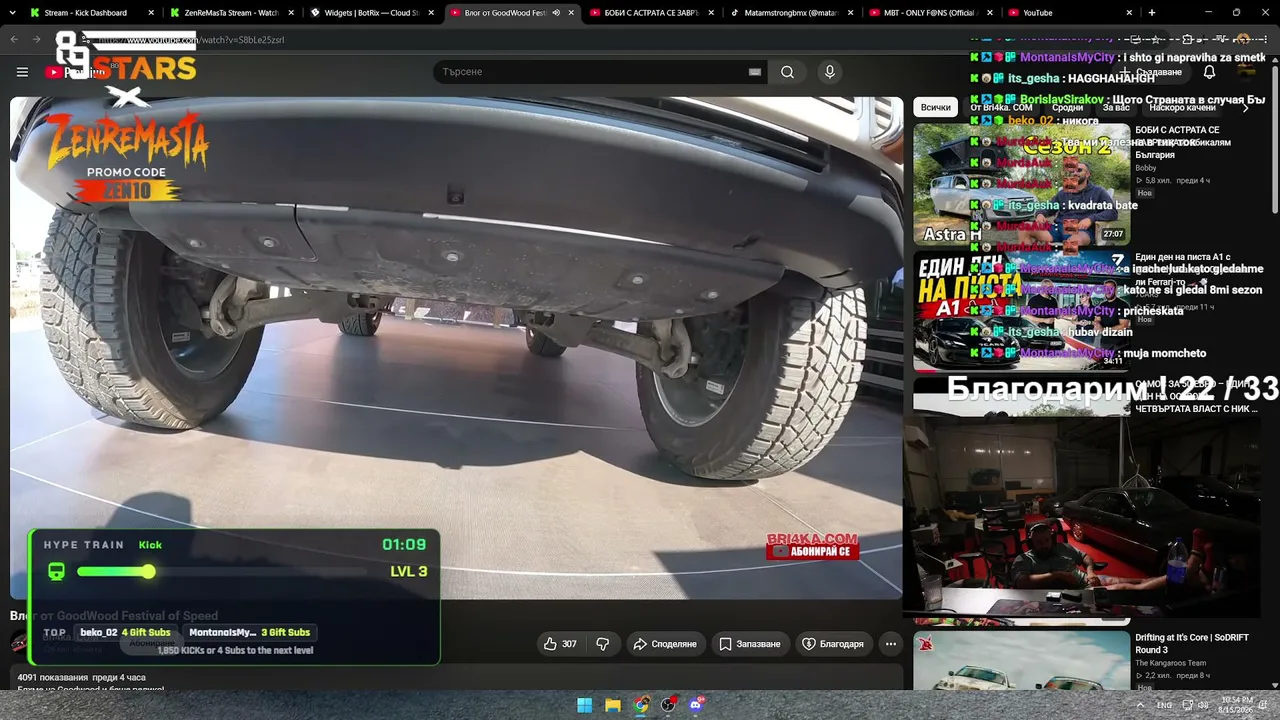Open the on-screen keyboard in the search box

[x=755, y=72]
